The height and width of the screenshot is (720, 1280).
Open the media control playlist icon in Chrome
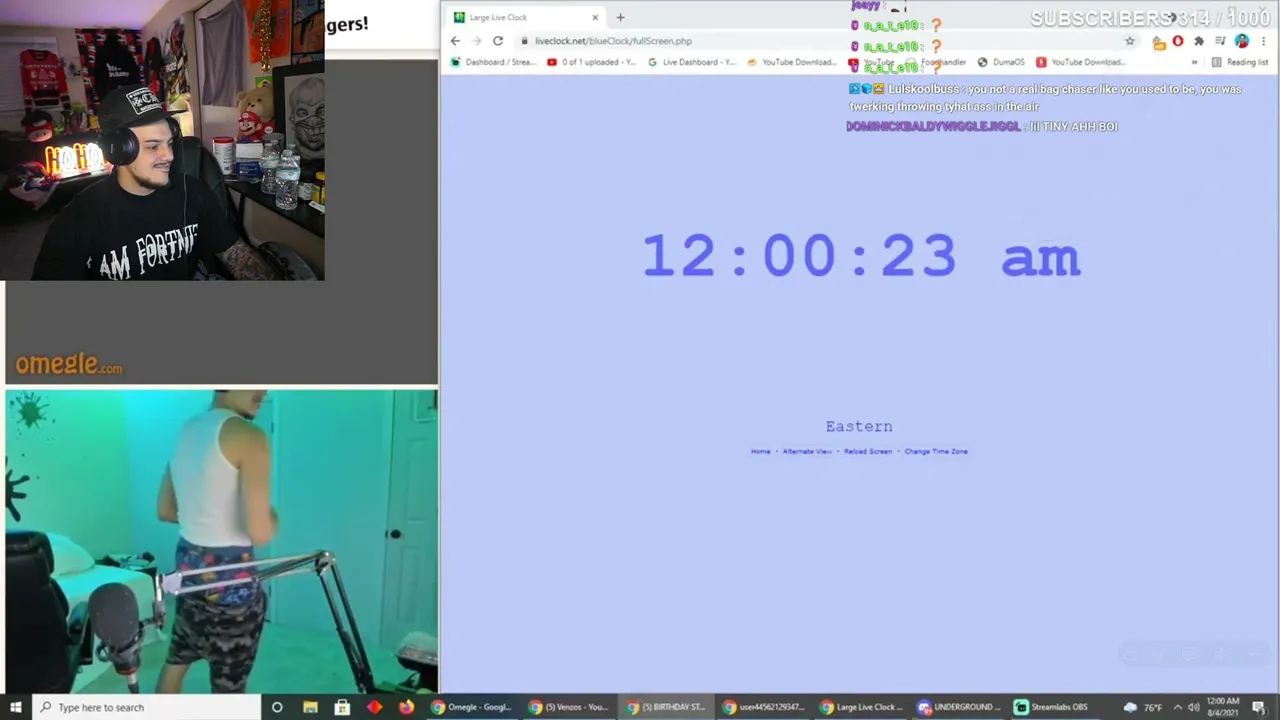click(1221, 41)
